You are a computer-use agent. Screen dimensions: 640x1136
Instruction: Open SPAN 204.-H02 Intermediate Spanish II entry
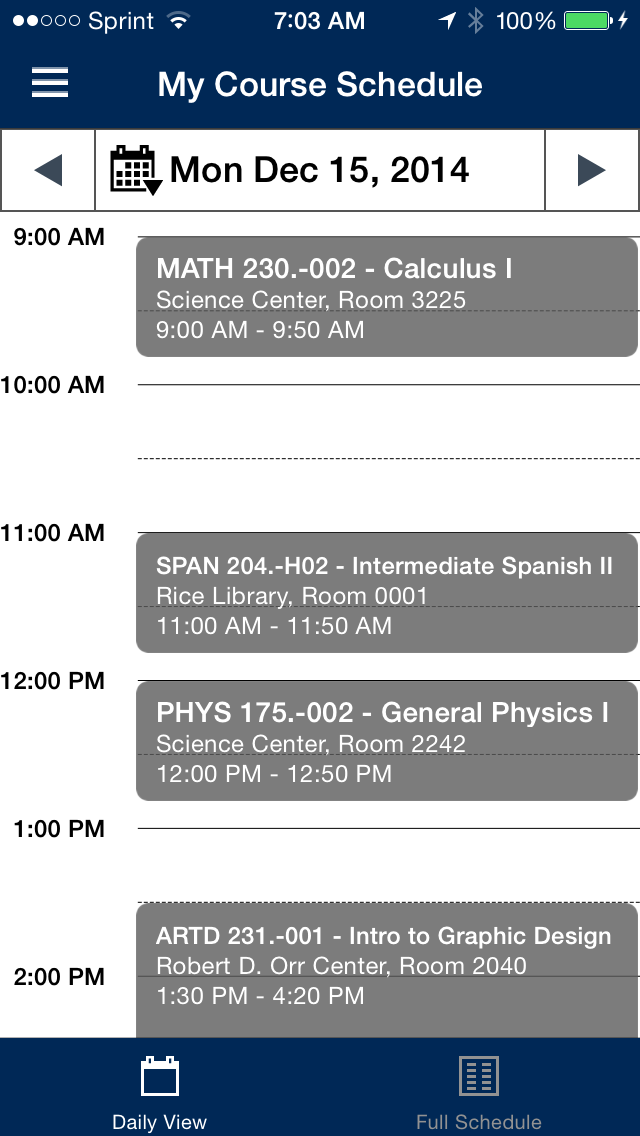tap(387, 593)
